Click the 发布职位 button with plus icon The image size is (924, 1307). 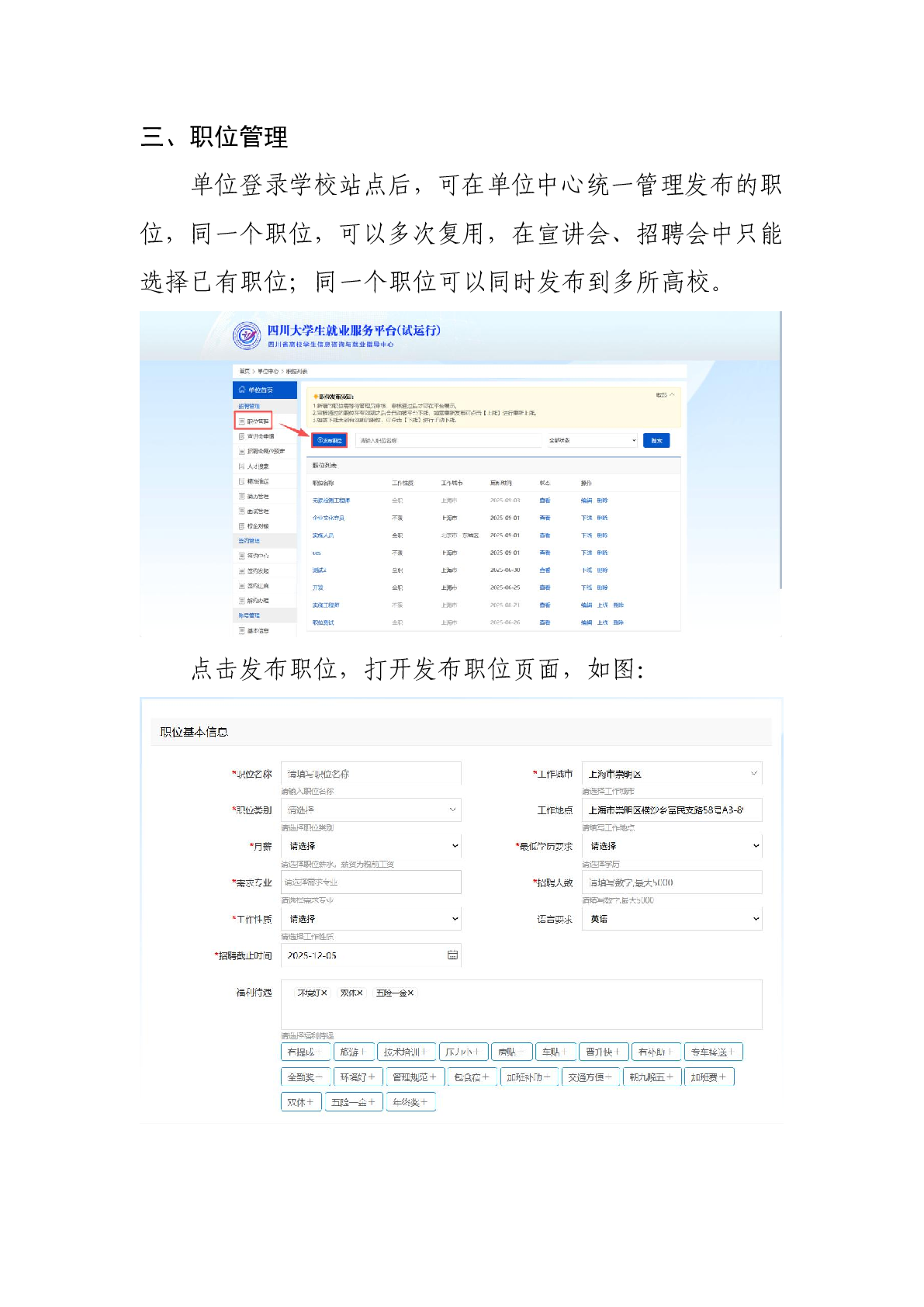point(329,440)
